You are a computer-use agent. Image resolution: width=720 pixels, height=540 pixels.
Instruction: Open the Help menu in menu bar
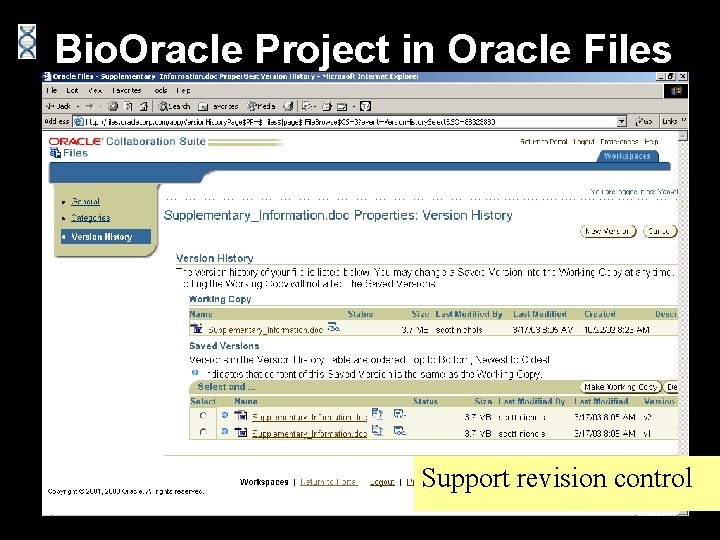point(183,90)
